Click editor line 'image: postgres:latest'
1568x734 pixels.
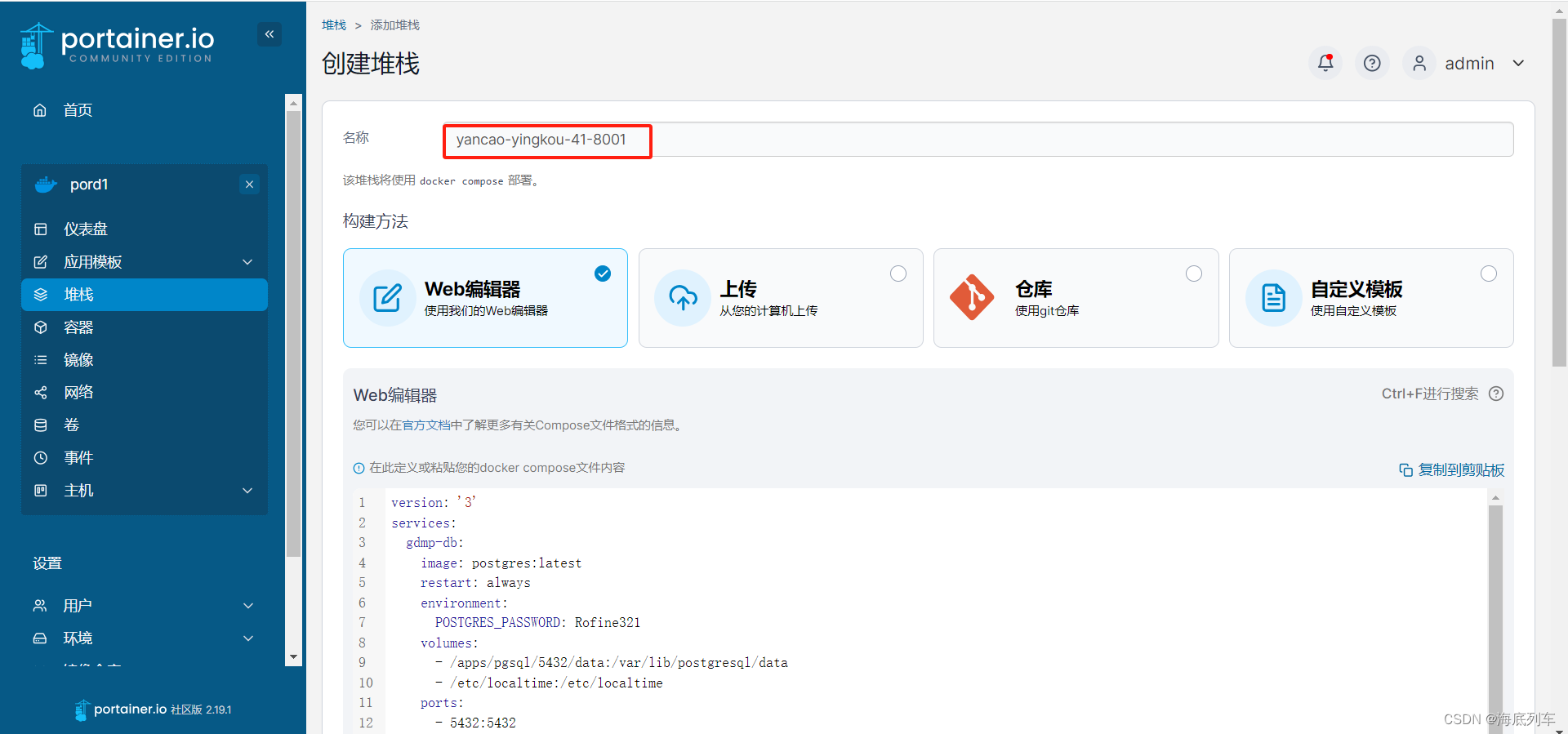click(x=501, y=563)
